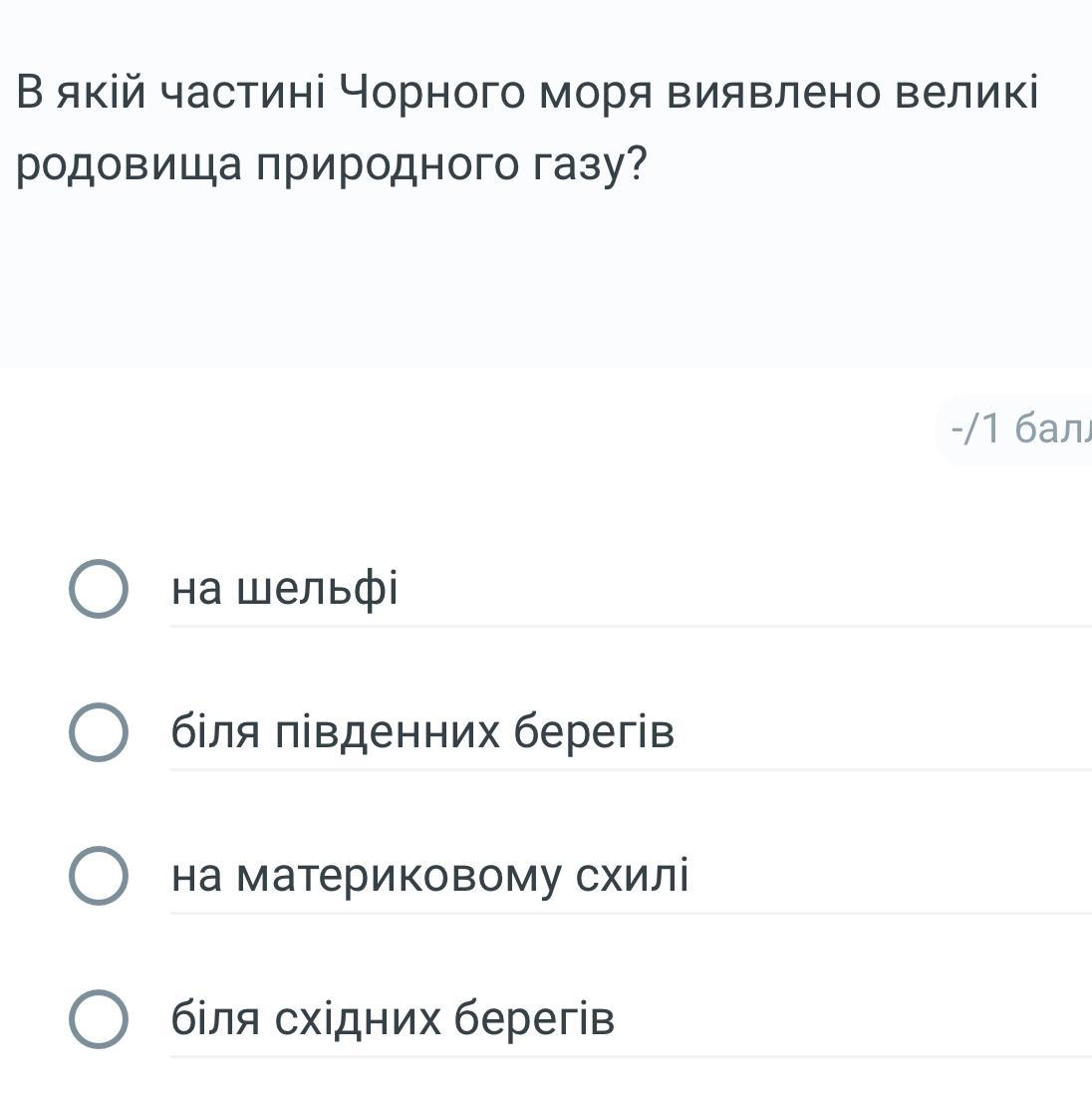Click the underline beneath "біля південних берегів"

coord(630,770)
